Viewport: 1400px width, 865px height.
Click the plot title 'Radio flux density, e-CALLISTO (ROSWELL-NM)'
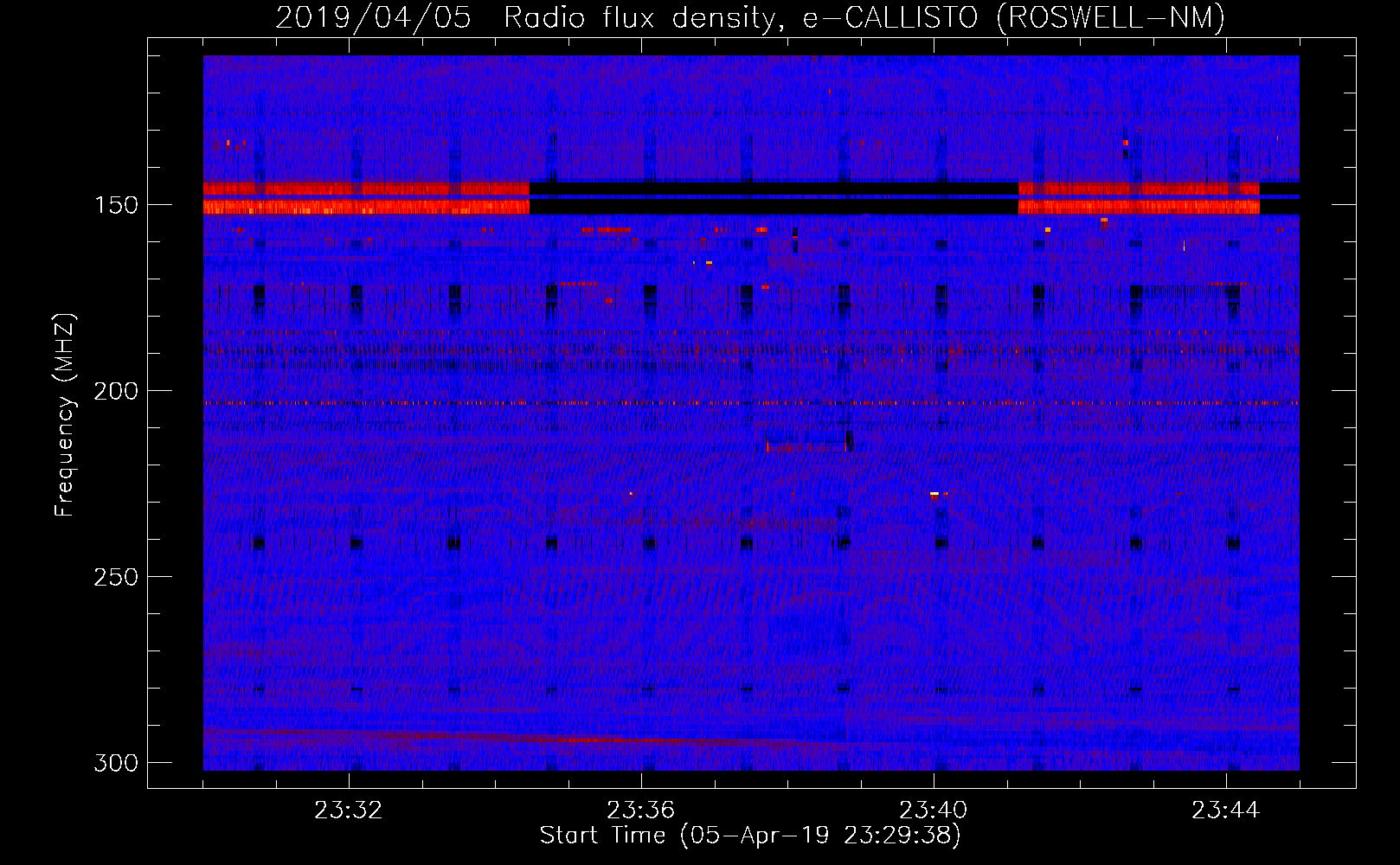864,17
